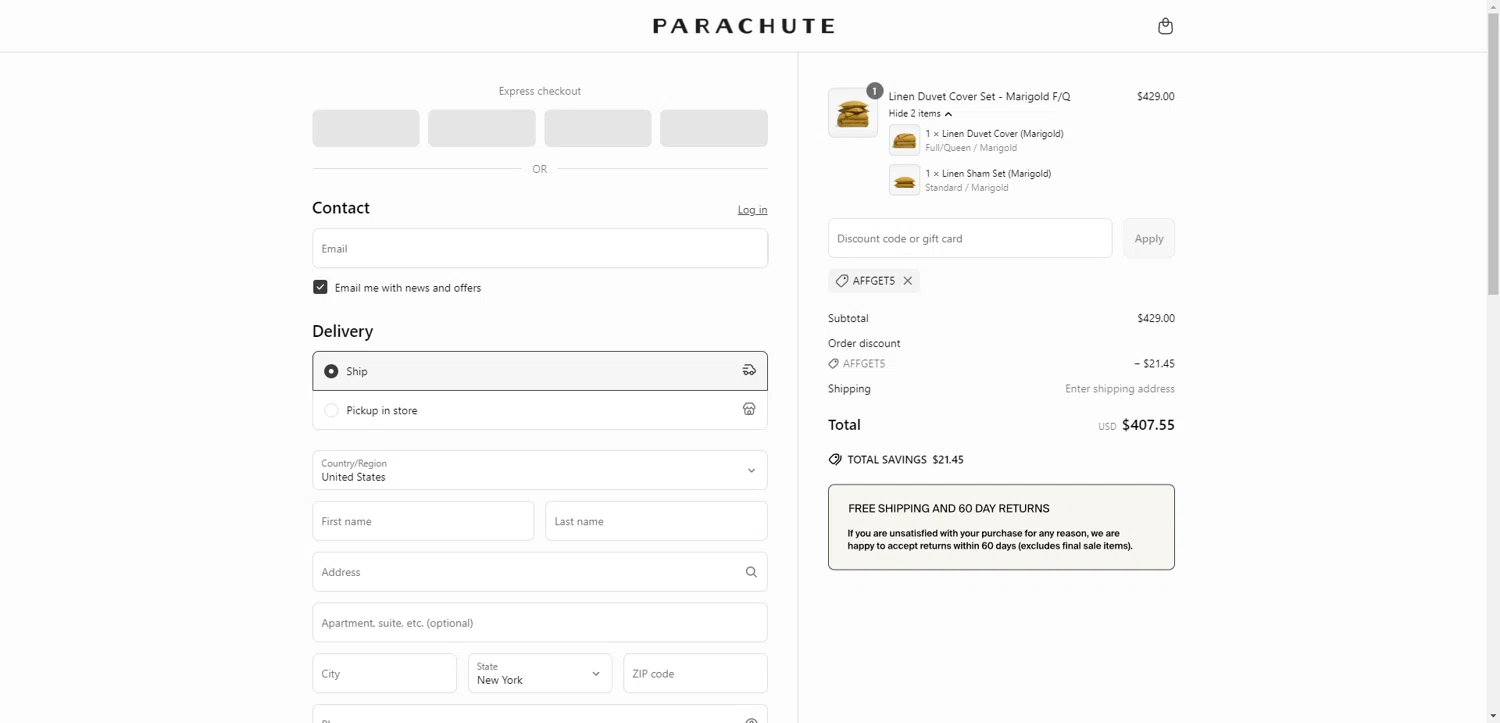This screenshot has height=723, width=1500.
Task: Focus the Discount code or gift card field
Action: coord(969,238)
